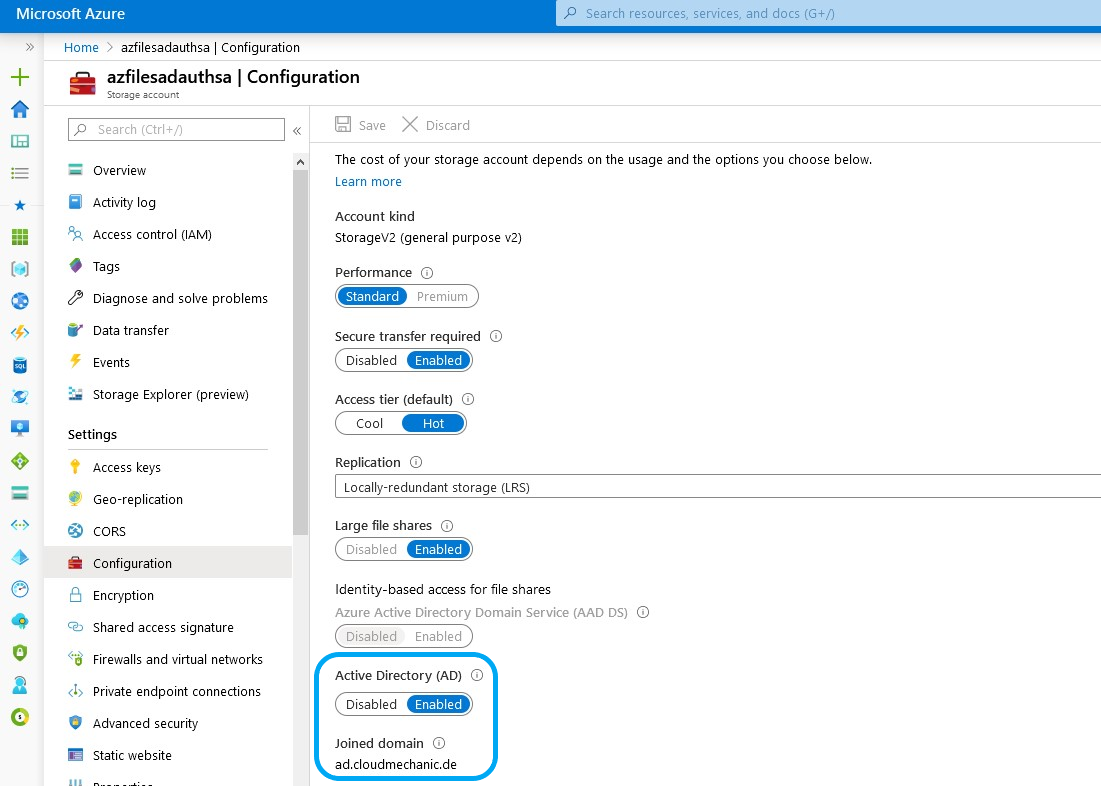Set Secure transfer required to Enabled
The height and width of the screenshot is (786, 1101).
pos(438,360)
